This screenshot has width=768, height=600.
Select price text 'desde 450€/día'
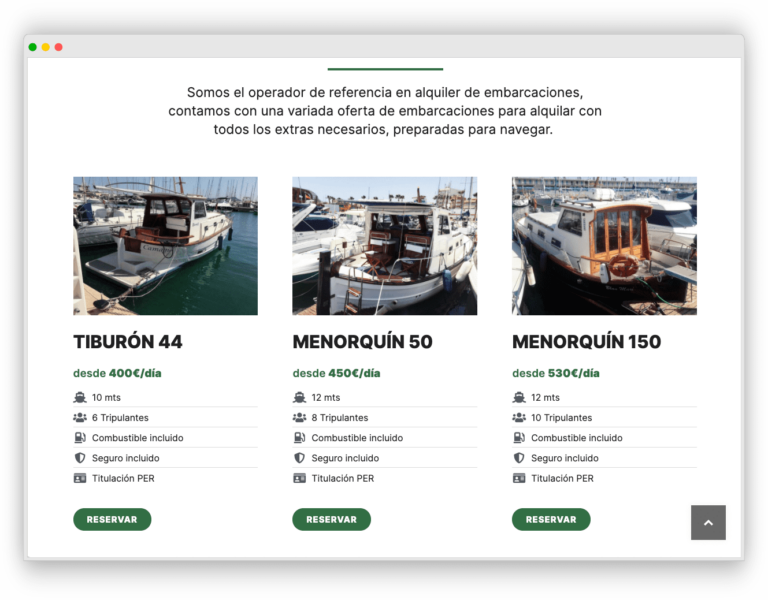pyautogui.click(x=336, y=373)
